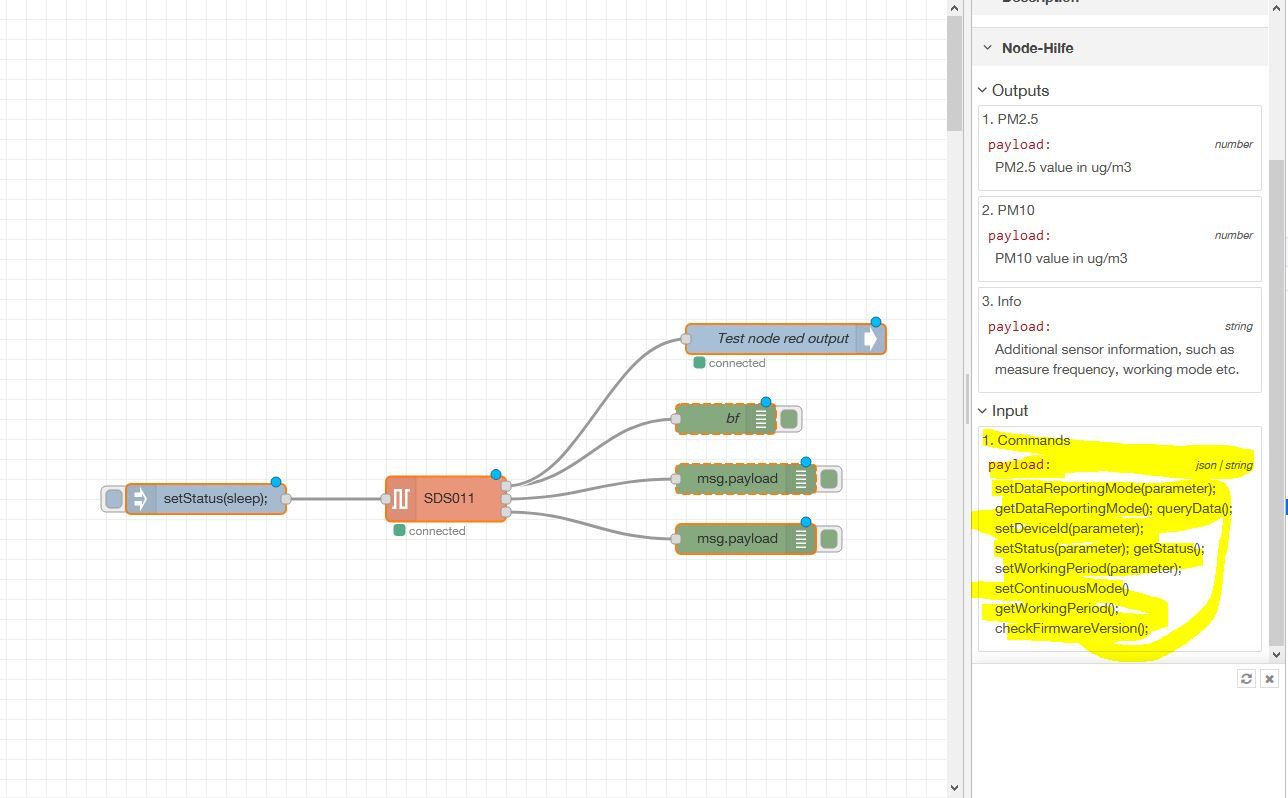
Task: Click the refresh icon below help panel
Action: point(1246,679)
